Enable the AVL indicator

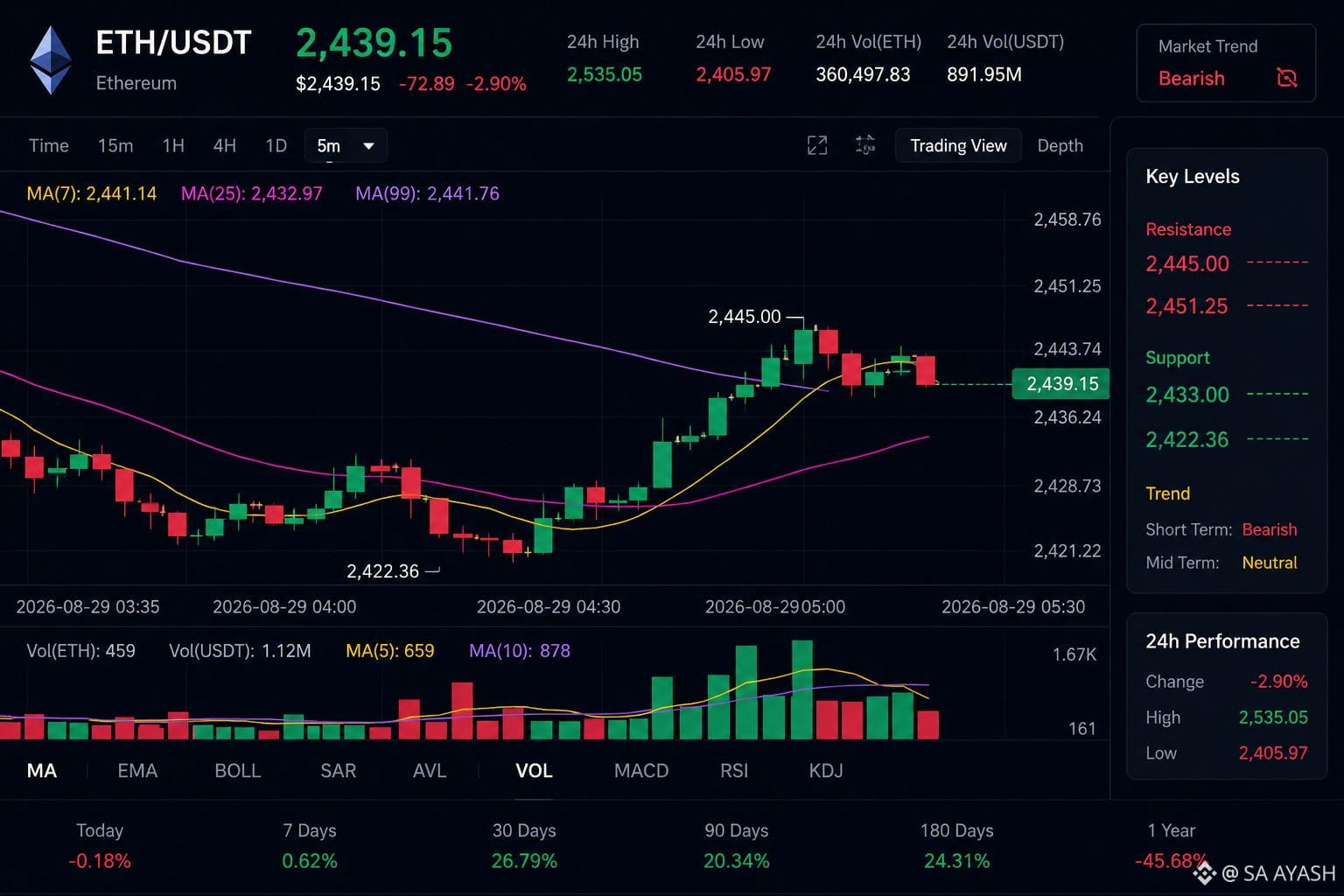pos(430,770)
